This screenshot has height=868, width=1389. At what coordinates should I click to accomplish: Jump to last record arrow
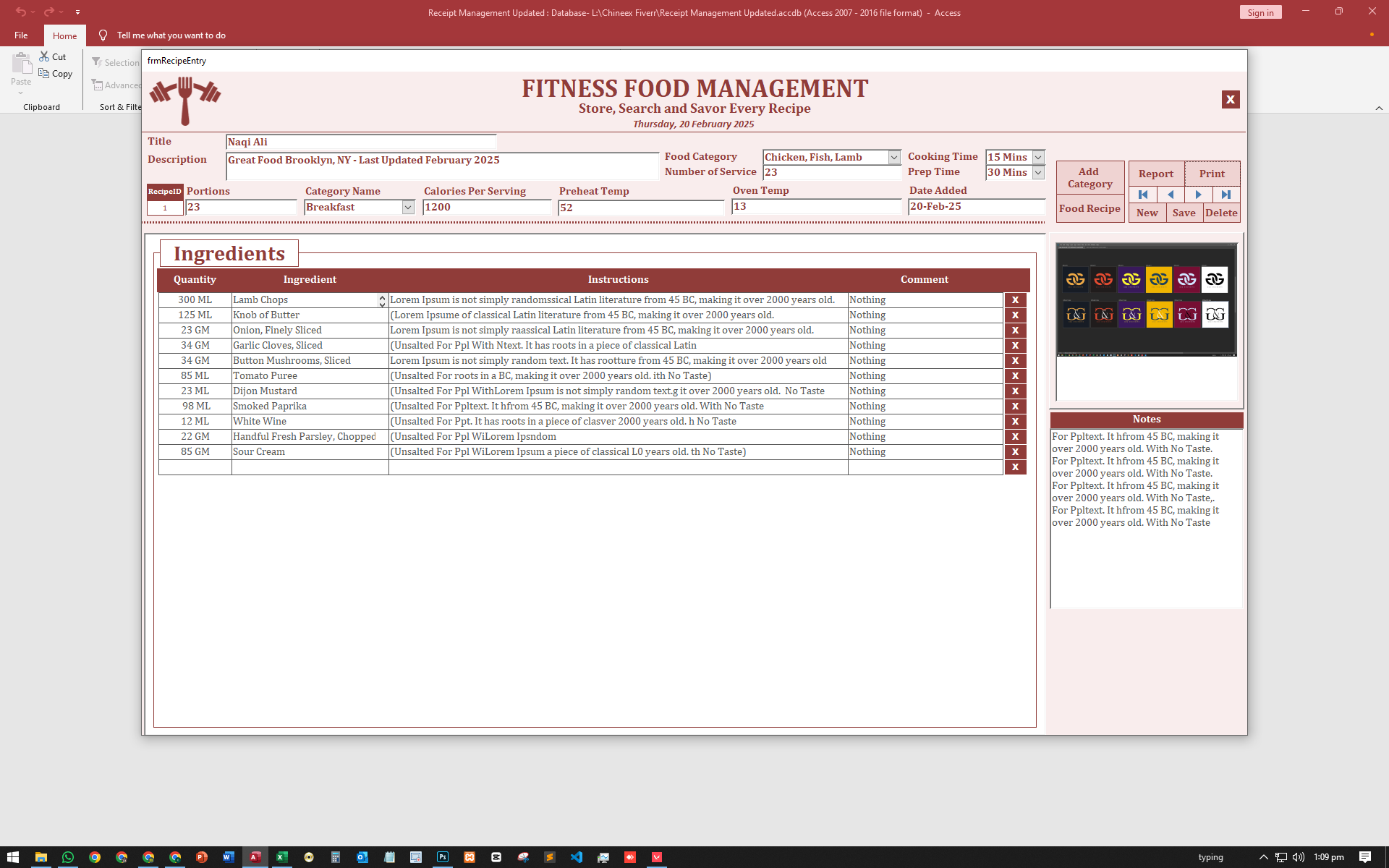(x=1226, y=195)
